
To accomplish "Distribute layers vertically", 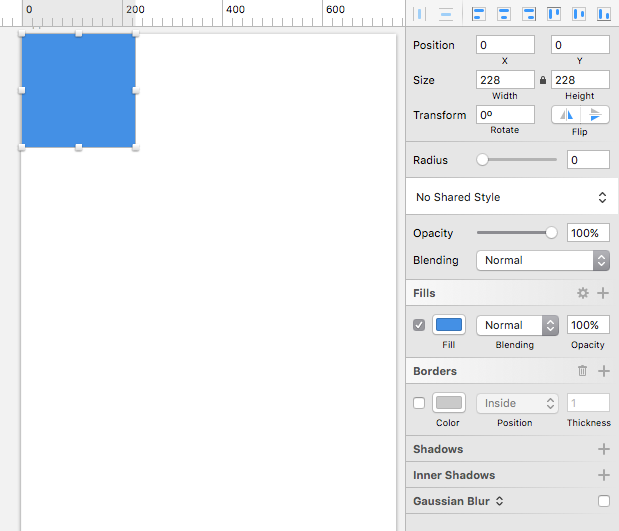I will 446,14.
